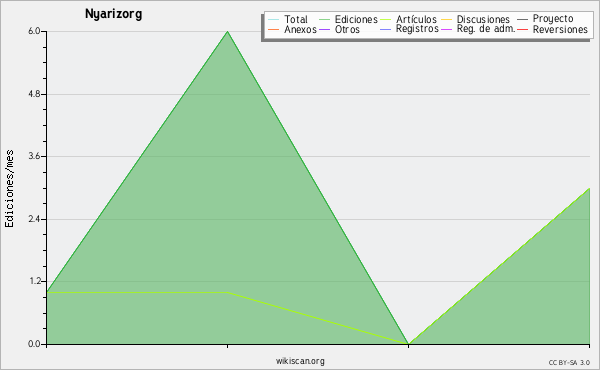Click the CC BY-SA 3.0 license text
The width and height of the screenshot is (600, 370).
[569, 362]
